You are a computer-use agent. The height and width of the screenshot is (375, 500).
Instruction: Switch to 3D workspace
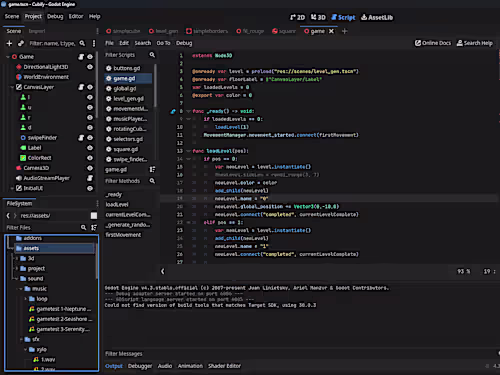(x=318, y=17)
